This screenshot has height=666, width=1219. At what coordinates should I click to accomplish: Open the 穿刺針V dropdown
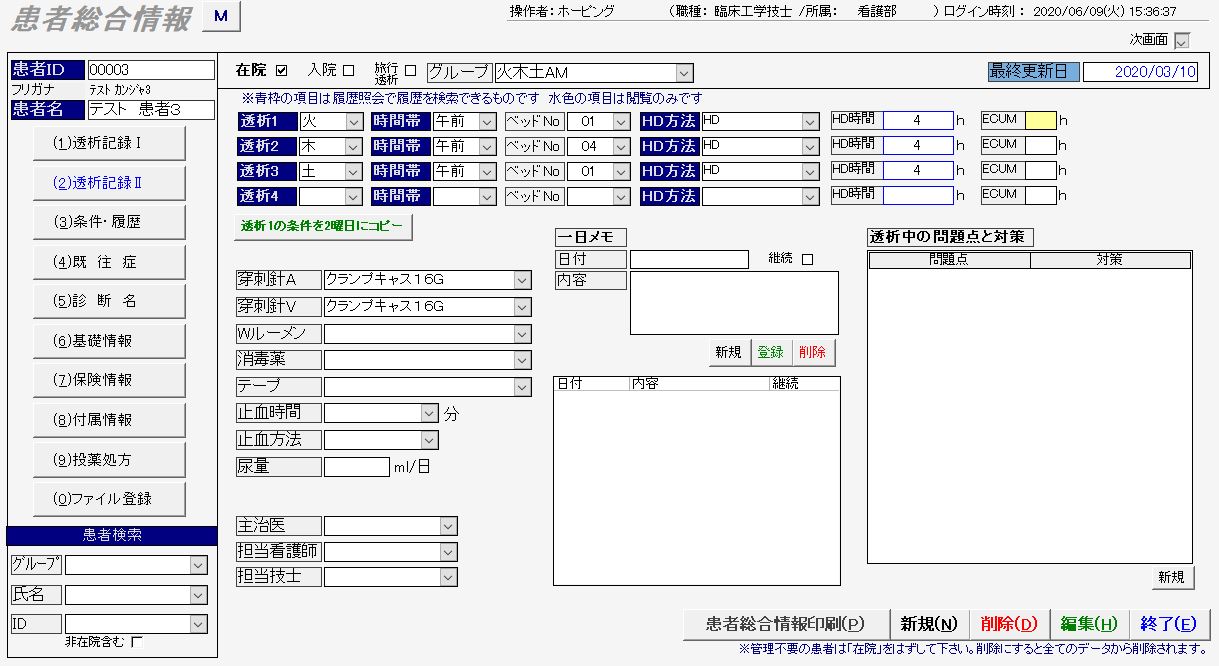522,306
